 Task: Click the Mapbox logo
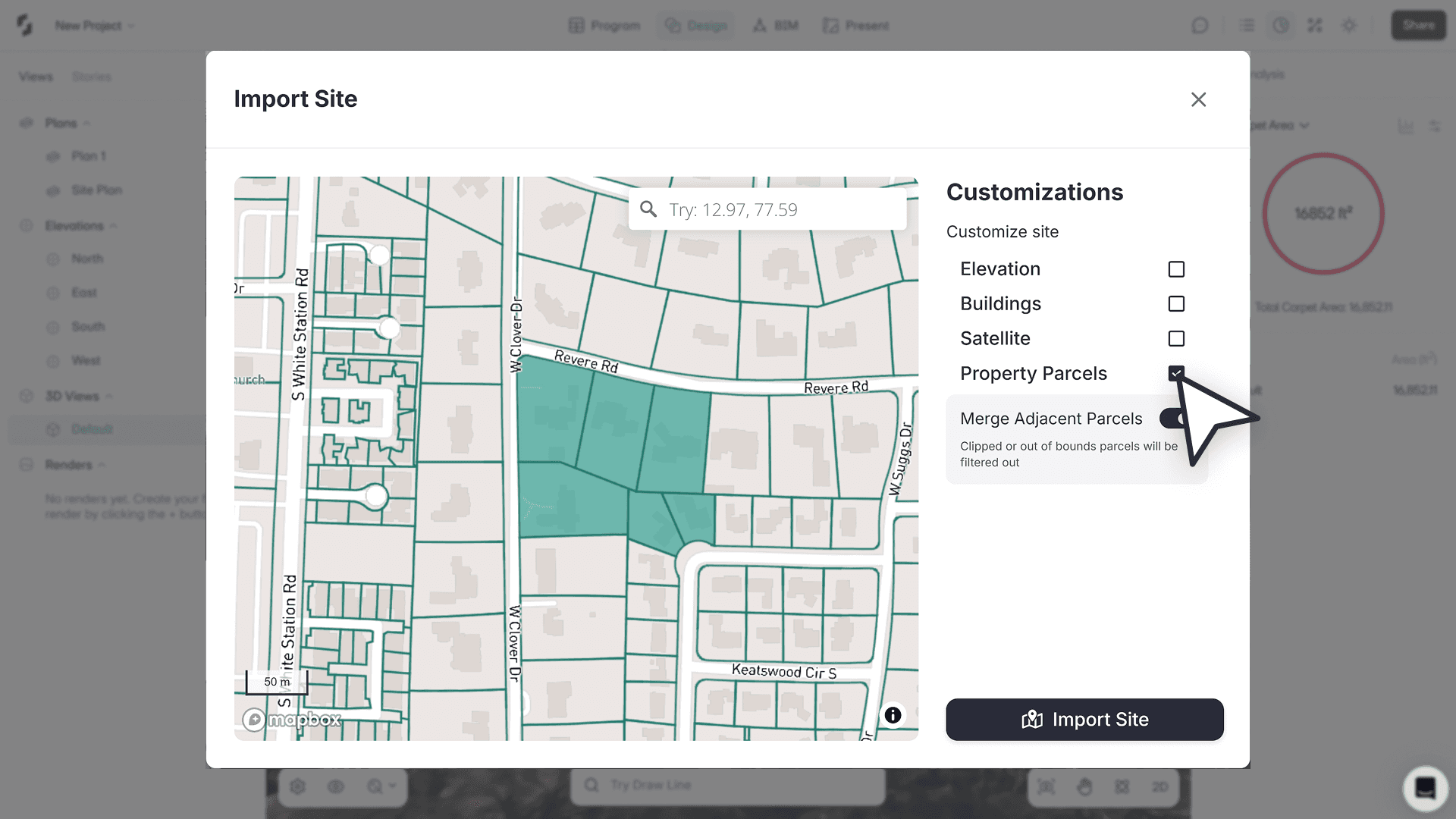coord(292,719)
